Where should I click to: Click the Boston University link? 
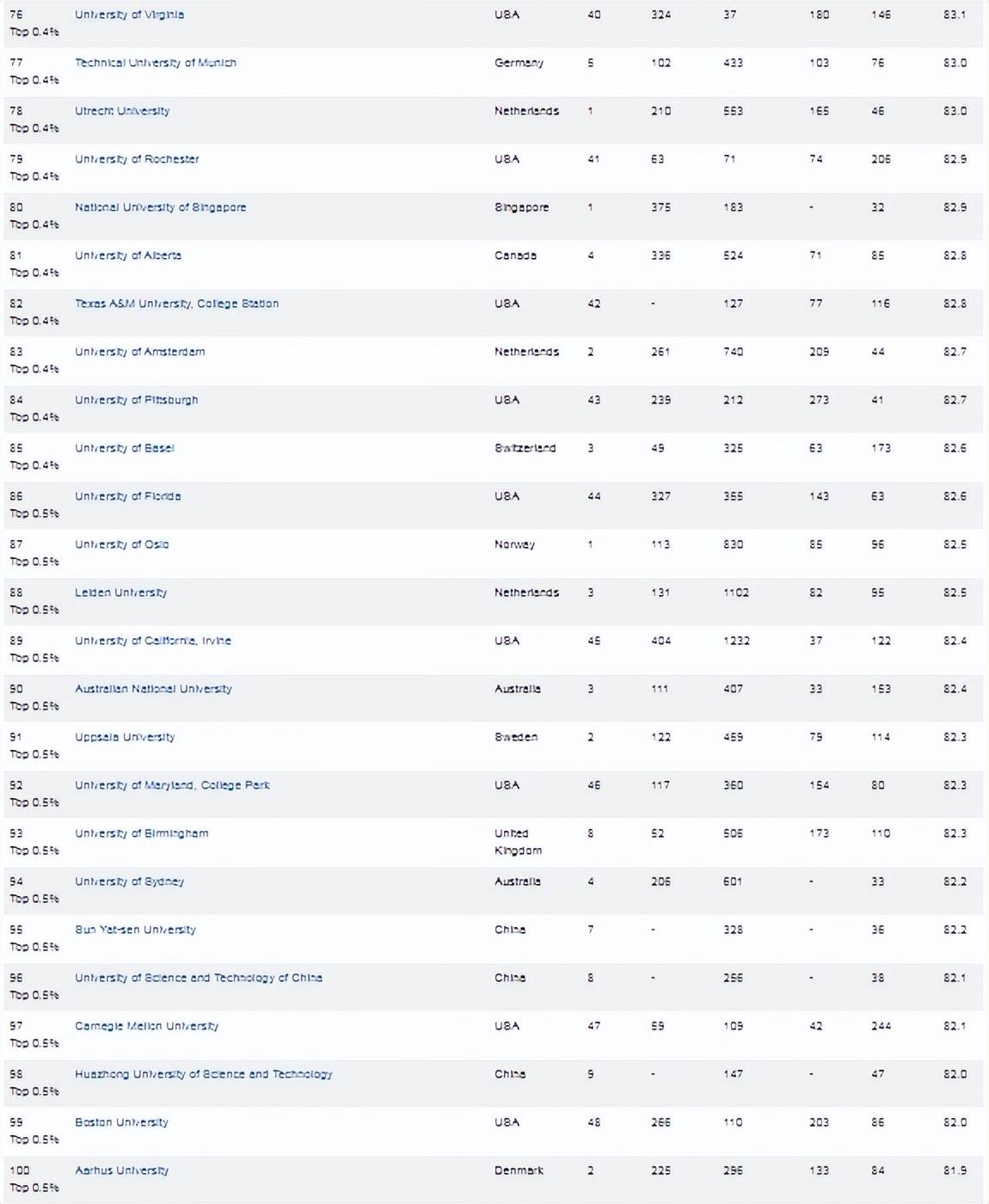(121, 1122)
